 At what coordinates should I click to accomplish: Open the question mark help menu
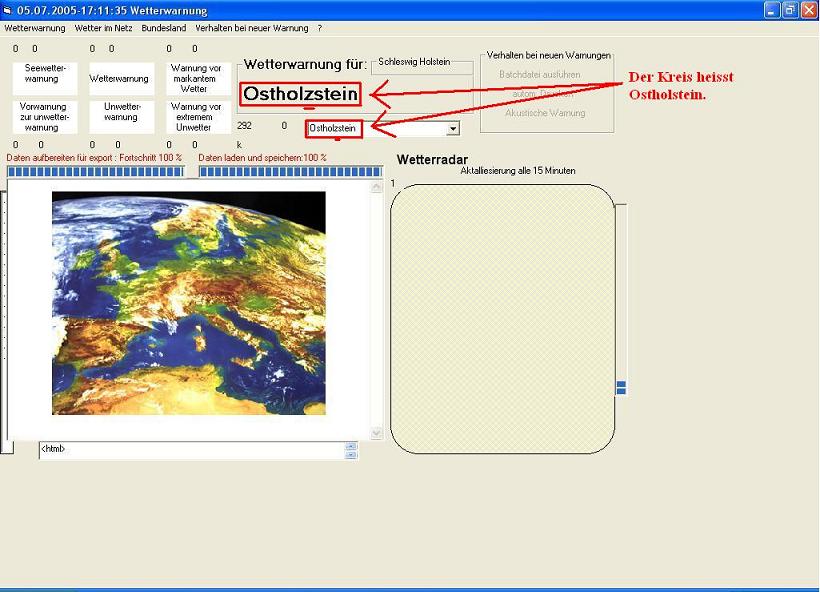(320, 28)
